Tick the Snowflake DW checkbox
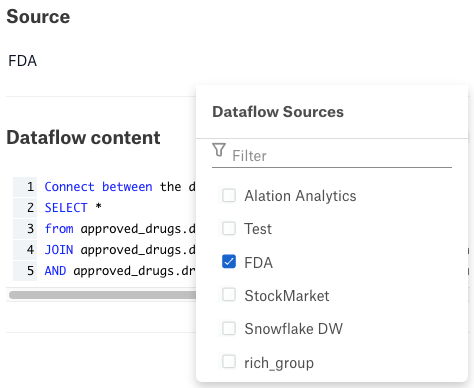Viewport: 474px width, 388px height. (229, 328)
